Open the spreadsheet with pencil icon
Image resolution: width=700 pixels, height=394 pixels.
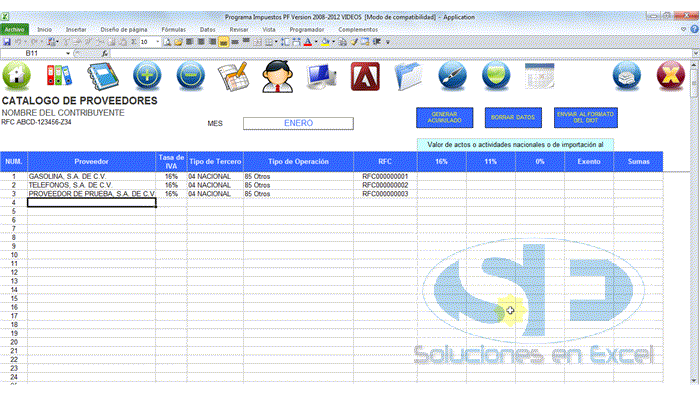coord(233,76)
